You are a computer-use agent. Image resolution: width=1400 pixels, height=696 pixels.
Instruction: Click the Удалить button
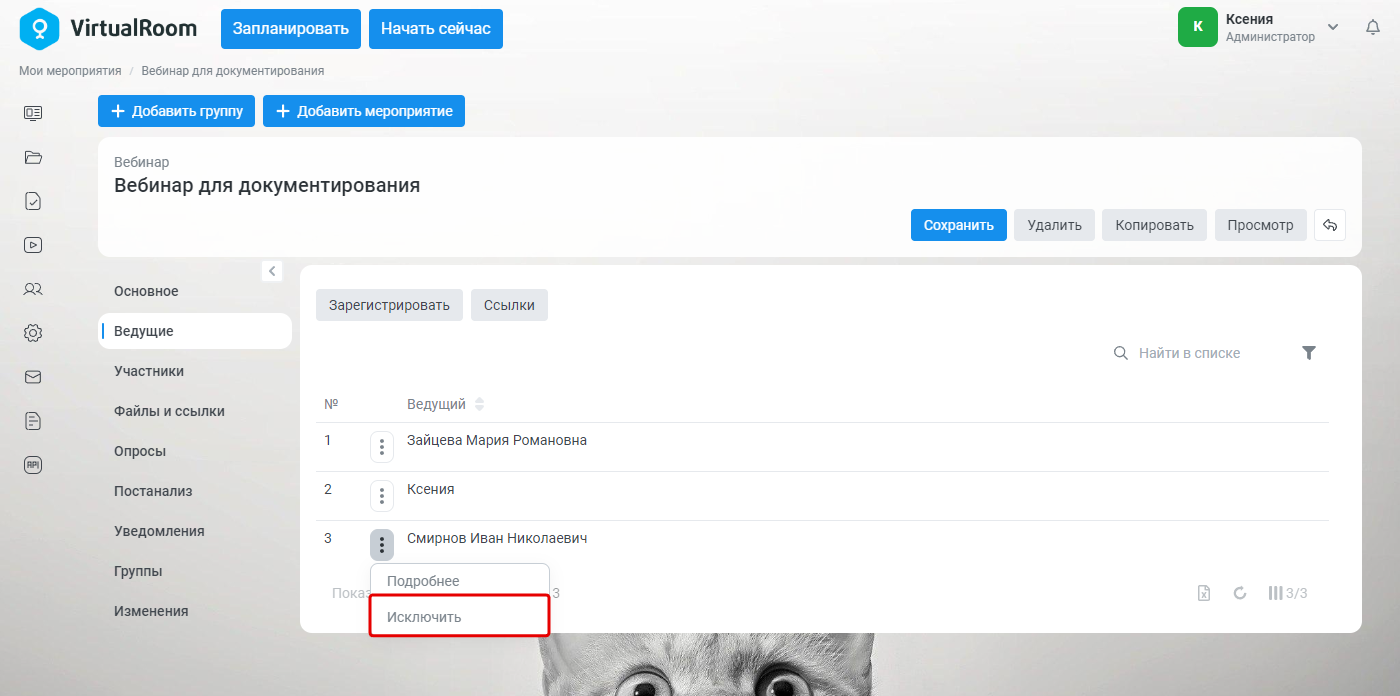point(1055,225)
